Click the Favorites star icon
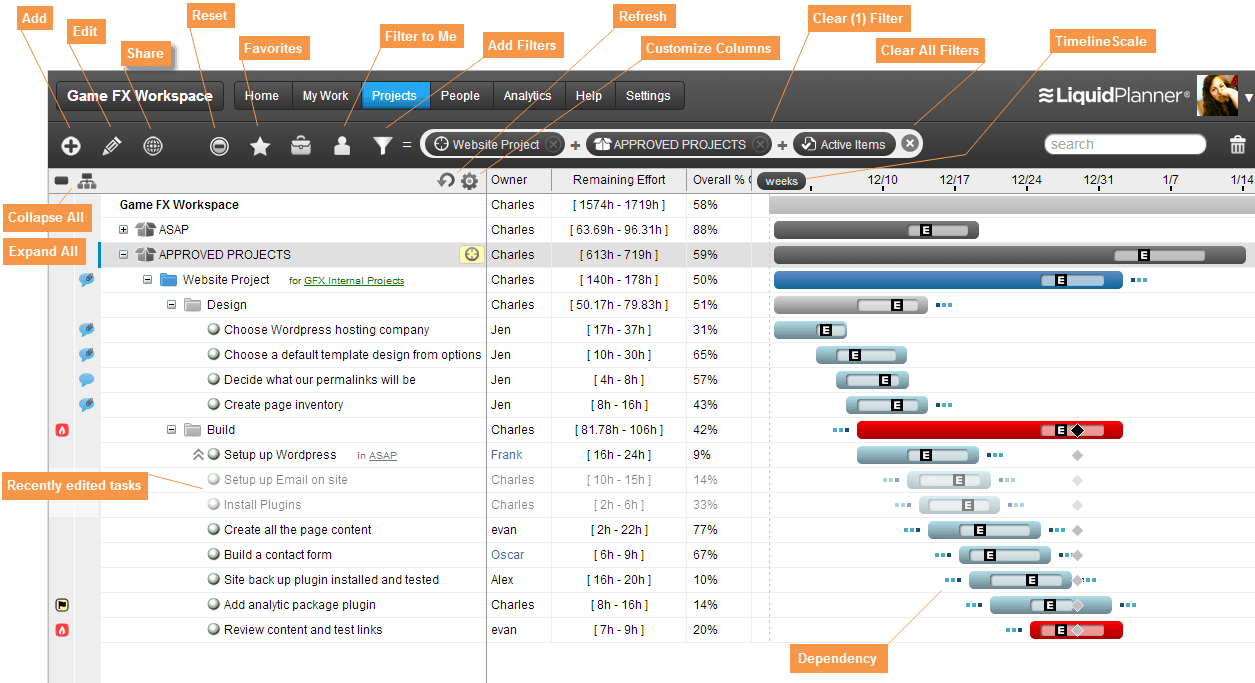The height and width of the screenshot is (683, 1255). click(x=259, y=145)
